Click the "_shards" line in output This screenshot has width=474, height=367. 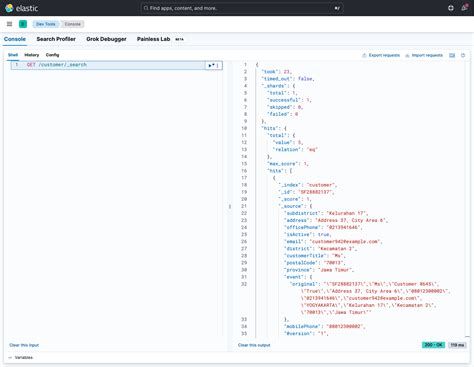278,86
